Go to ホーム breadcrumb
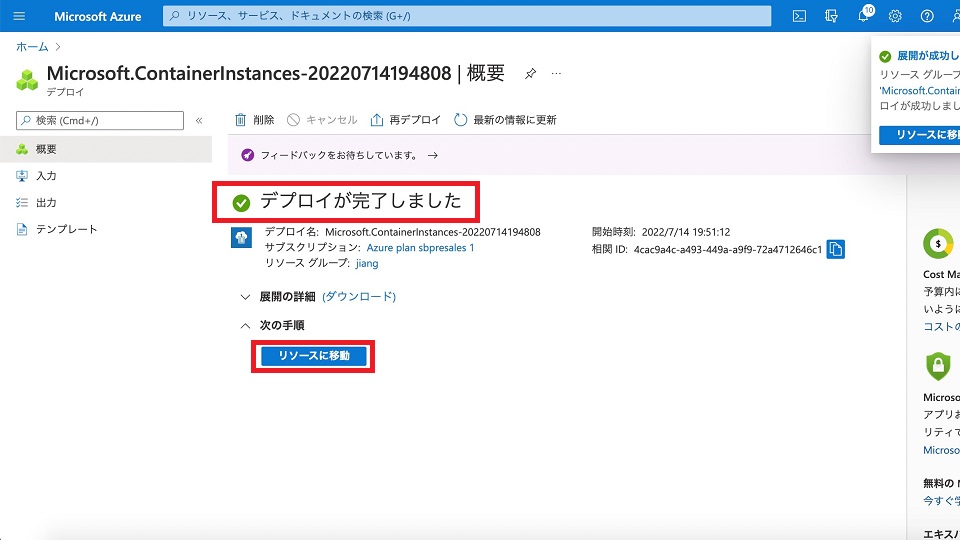The width and height of the screenshot is (960, 540). click(32, 47)
